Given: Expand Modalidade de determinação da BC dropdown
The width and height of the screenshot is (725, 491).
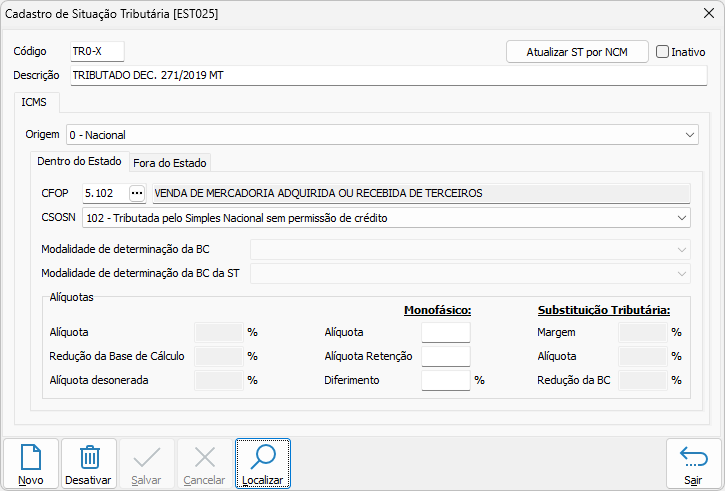Looking at the screenshot, I should pos(682,249).
